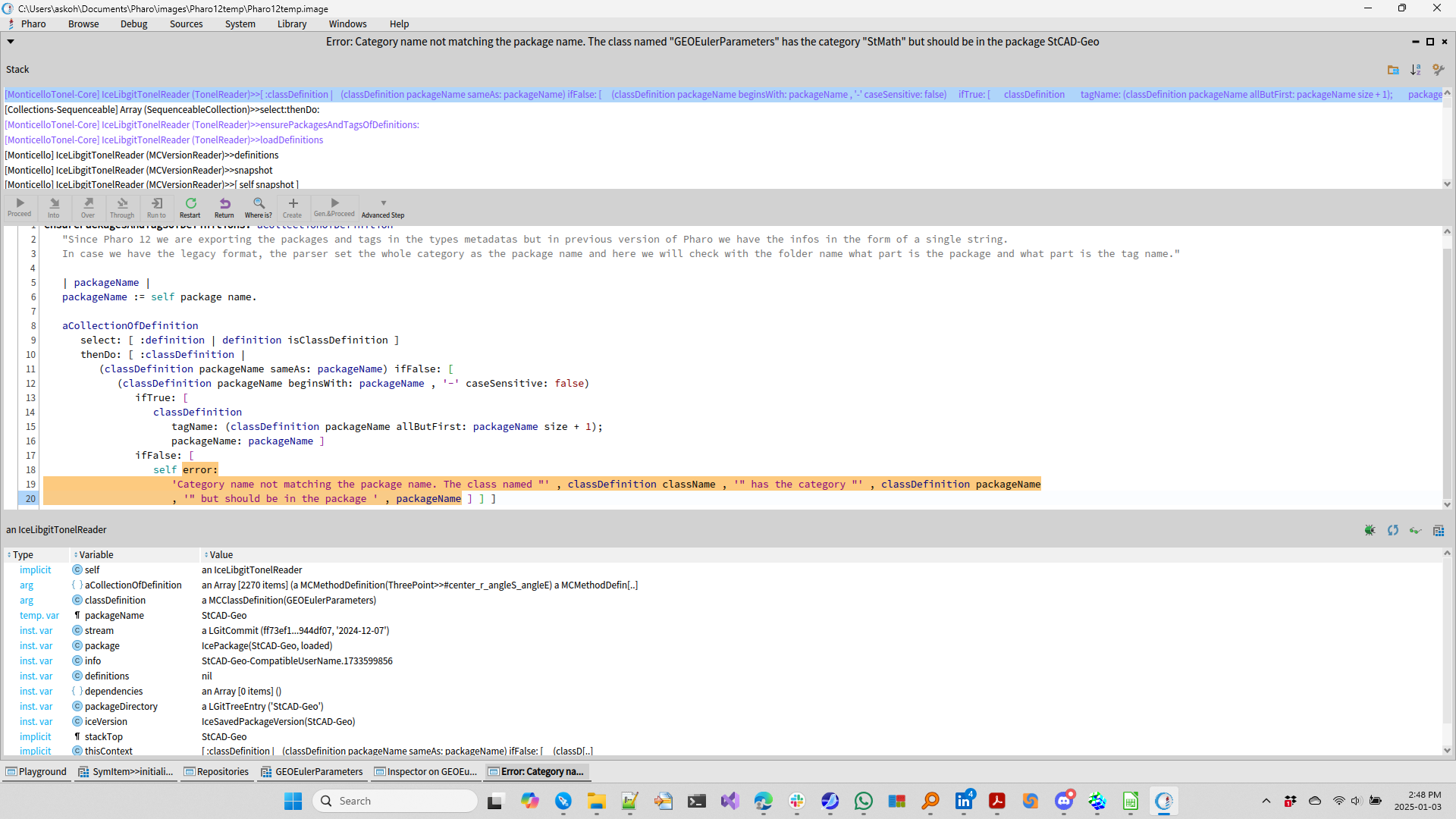Open the Advanced Step dropdown
Image resolution: width=1456 pixels, height=819 pixels.
point(383,207)
